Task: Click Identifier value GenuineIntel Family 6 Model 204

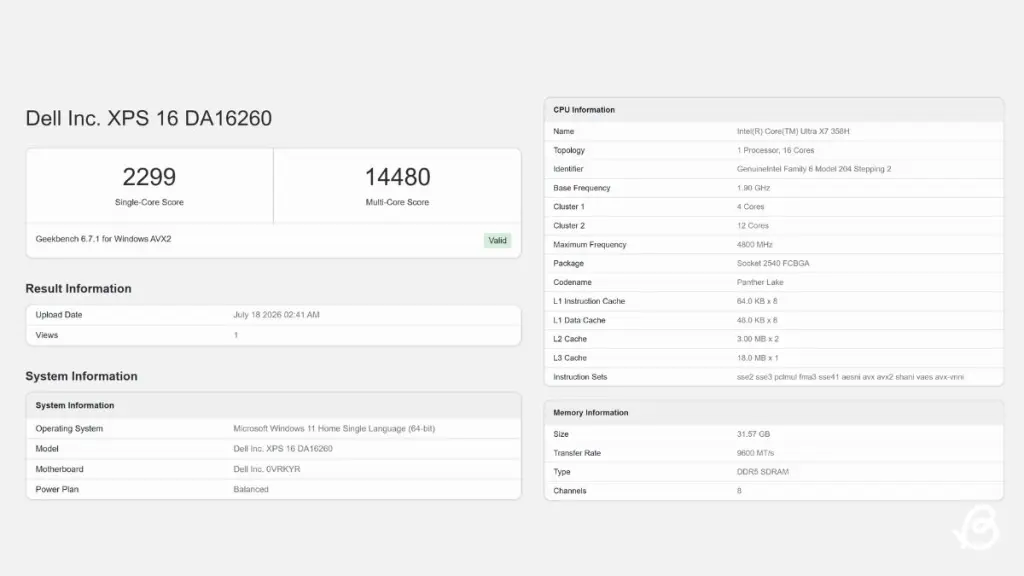Action: click(814, 169)
